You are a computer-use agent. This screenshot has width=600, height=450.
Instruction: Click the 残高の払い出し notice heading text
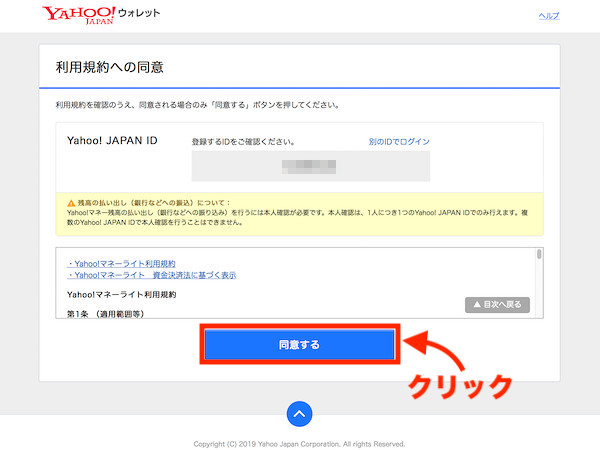(154, 203)
